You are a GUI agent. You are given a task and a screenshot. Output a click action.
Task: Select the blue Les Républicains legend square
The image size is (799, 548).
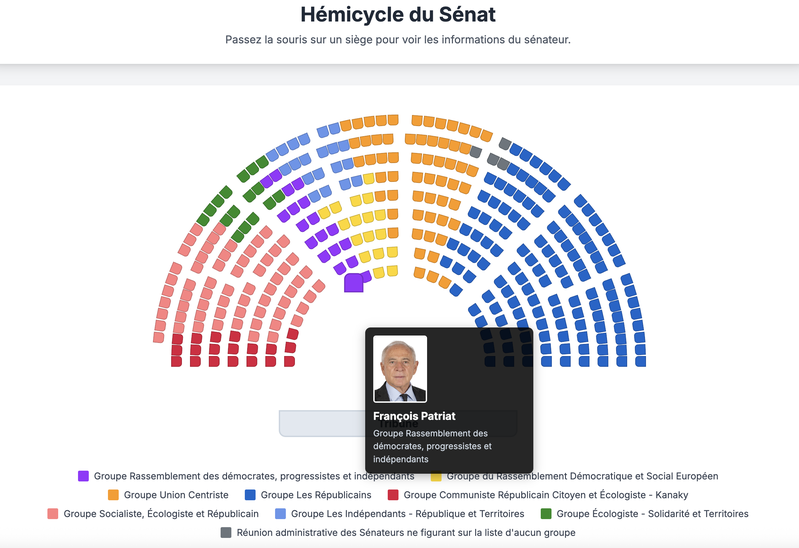click(x=265, y=495)
